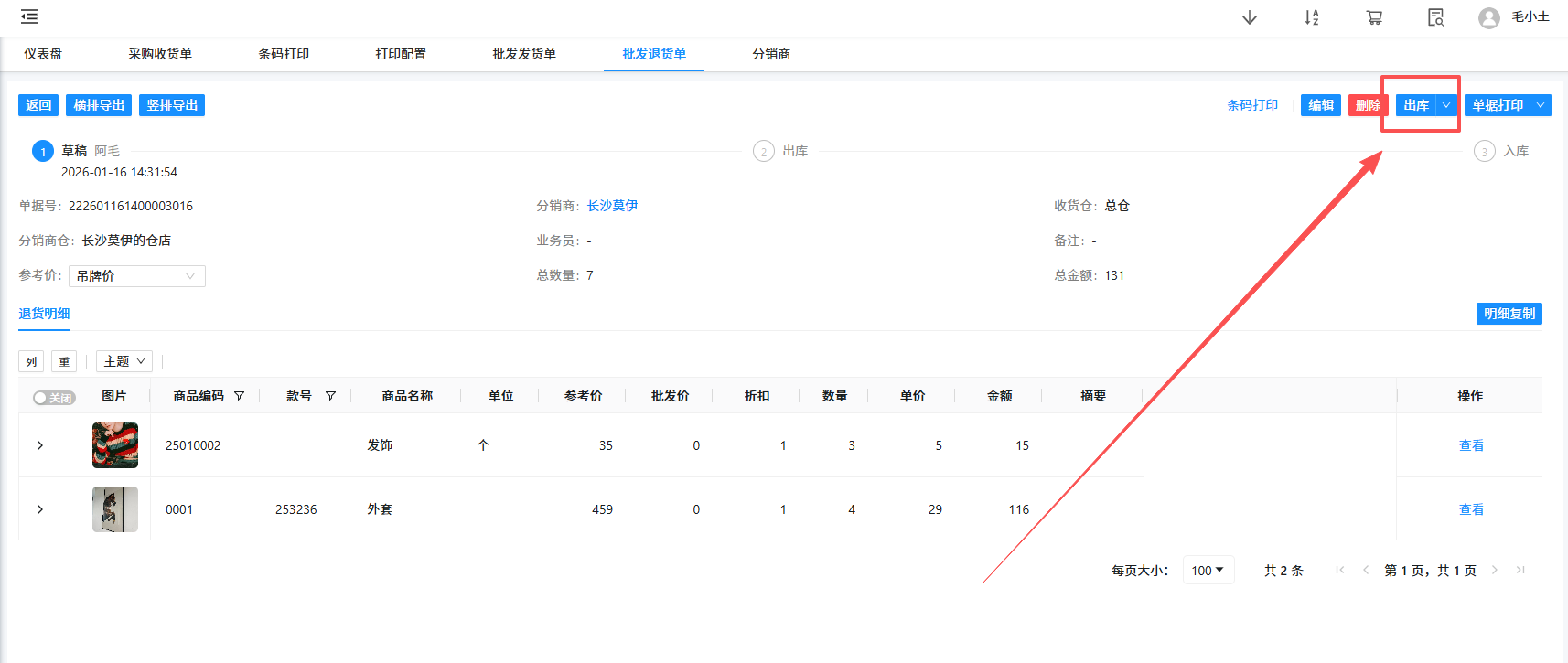
Task: Open the 长沙莫伊 distributor link
Action: coord(612,206)
